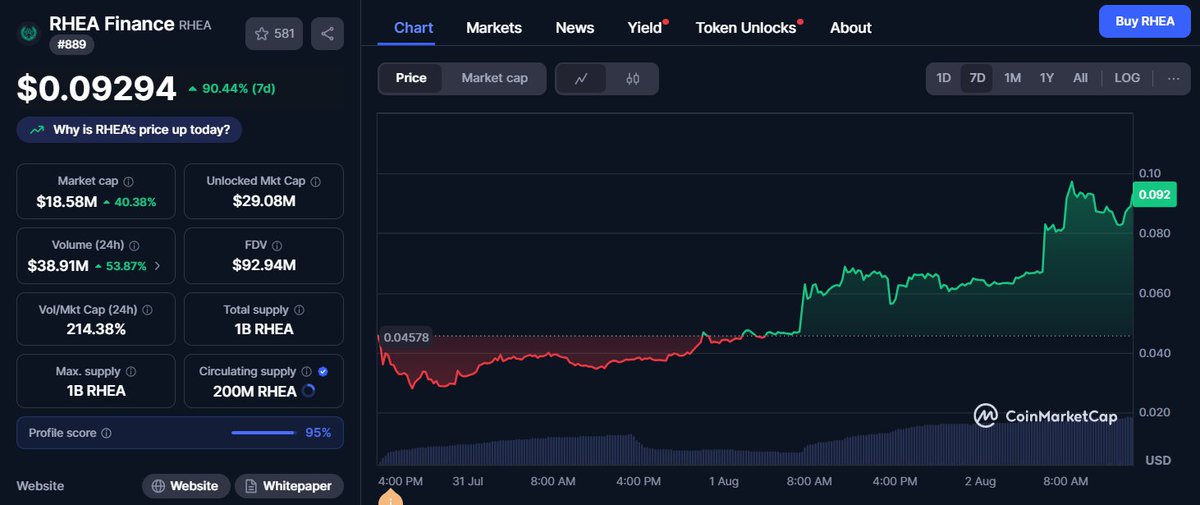The image size is (1200, 505).
Task: Click the Volume (24h) info icon
Action: pyautogui.click(x=134, y=245)
